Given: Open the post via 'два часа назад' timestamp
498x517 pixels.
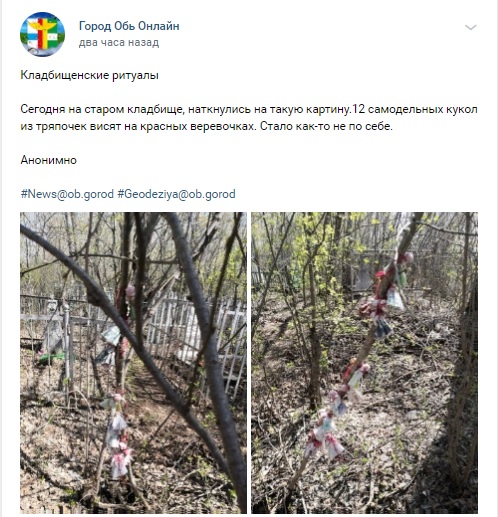Looking at the screenshot, I should (119, 43).
